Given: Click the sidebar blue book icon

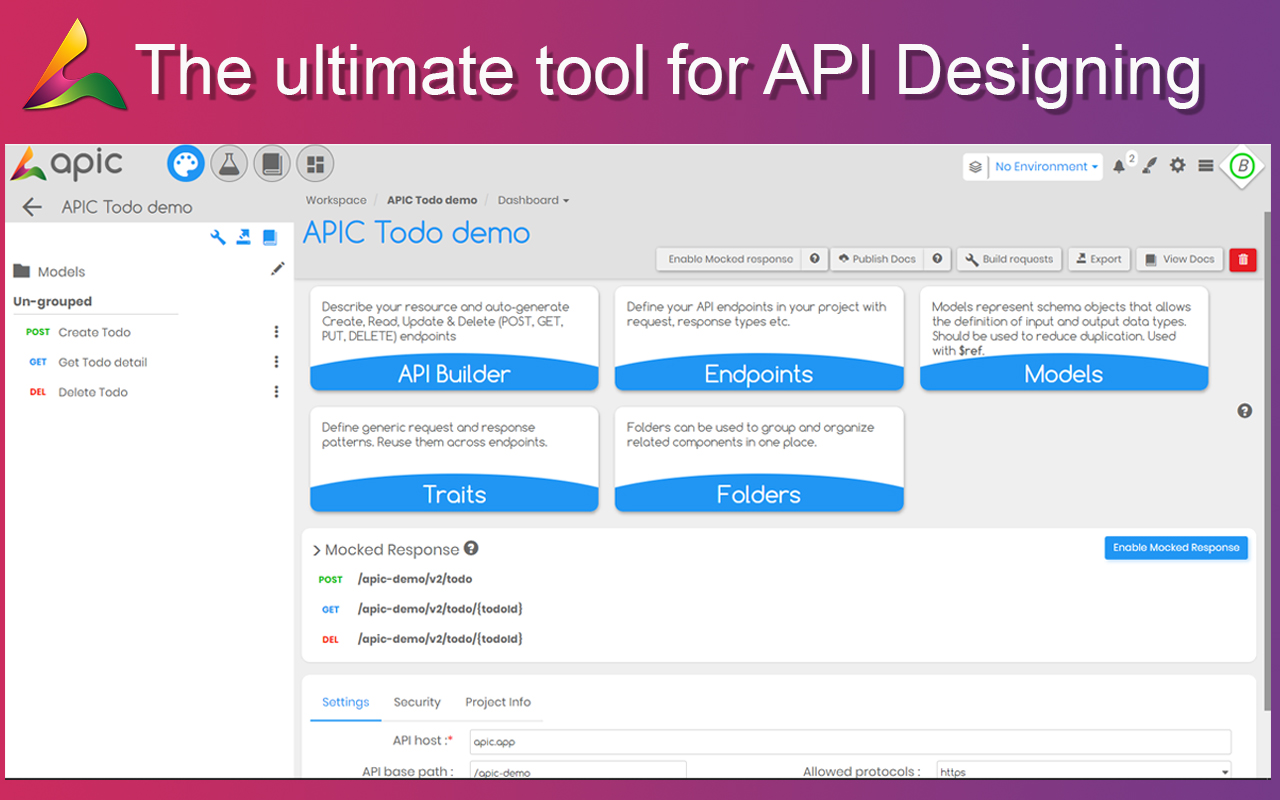Looking at the screenshot, I should click(x=270, y=237).
